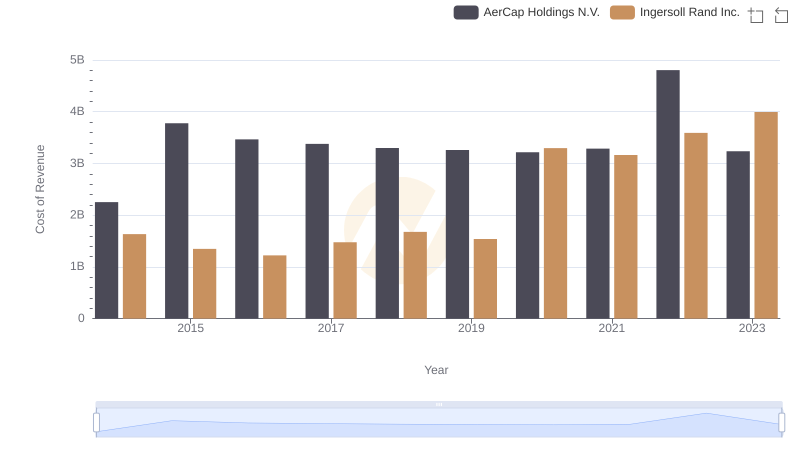
Task: Click the Year axis title
Action: click(436, 370)
